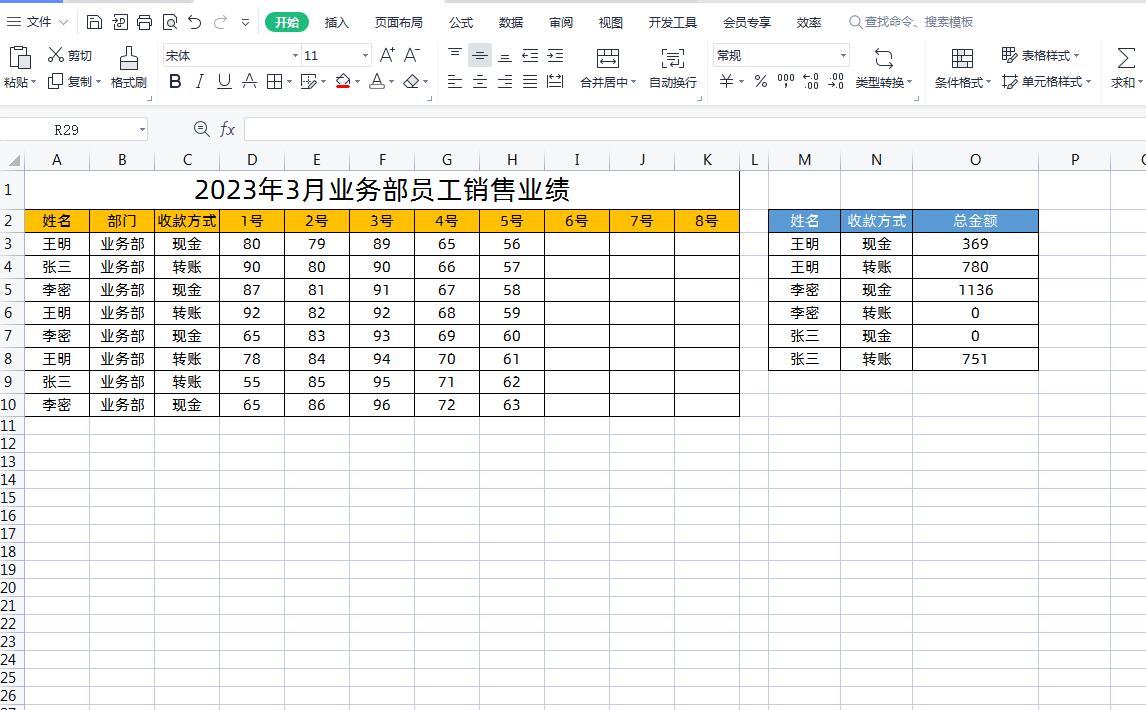Click the Conditional Formatting (条件格式) icon
Image resolution: width=1146 pixels, height=710 pixels.
point(962,58)
